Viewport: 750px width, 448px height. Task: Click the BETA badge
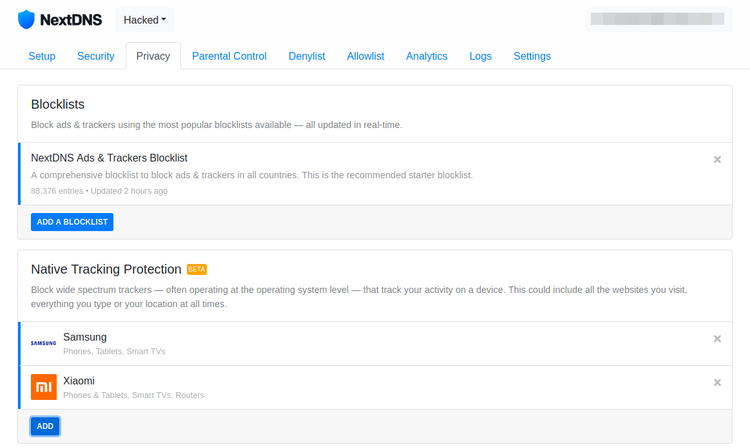(x=197, y=270)
